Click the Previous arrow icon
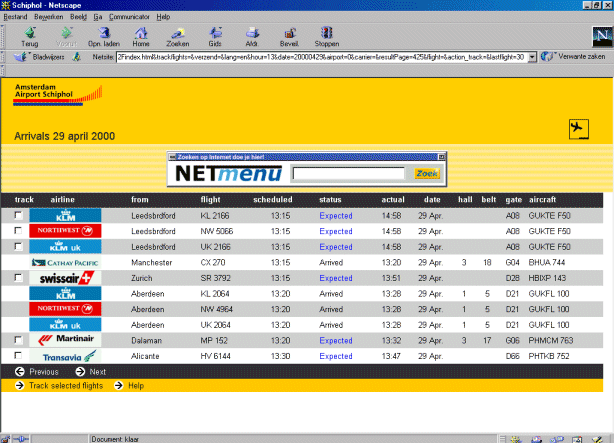Viewport: 614px width, 443px height. pyautogui.click(x=20, y=372)
